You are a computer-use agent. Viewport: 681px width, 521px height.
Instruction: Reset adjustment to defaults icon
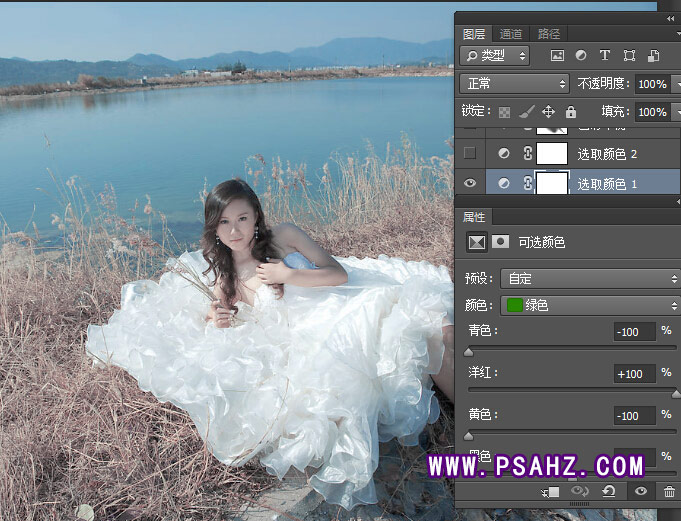tap(608, 492)
